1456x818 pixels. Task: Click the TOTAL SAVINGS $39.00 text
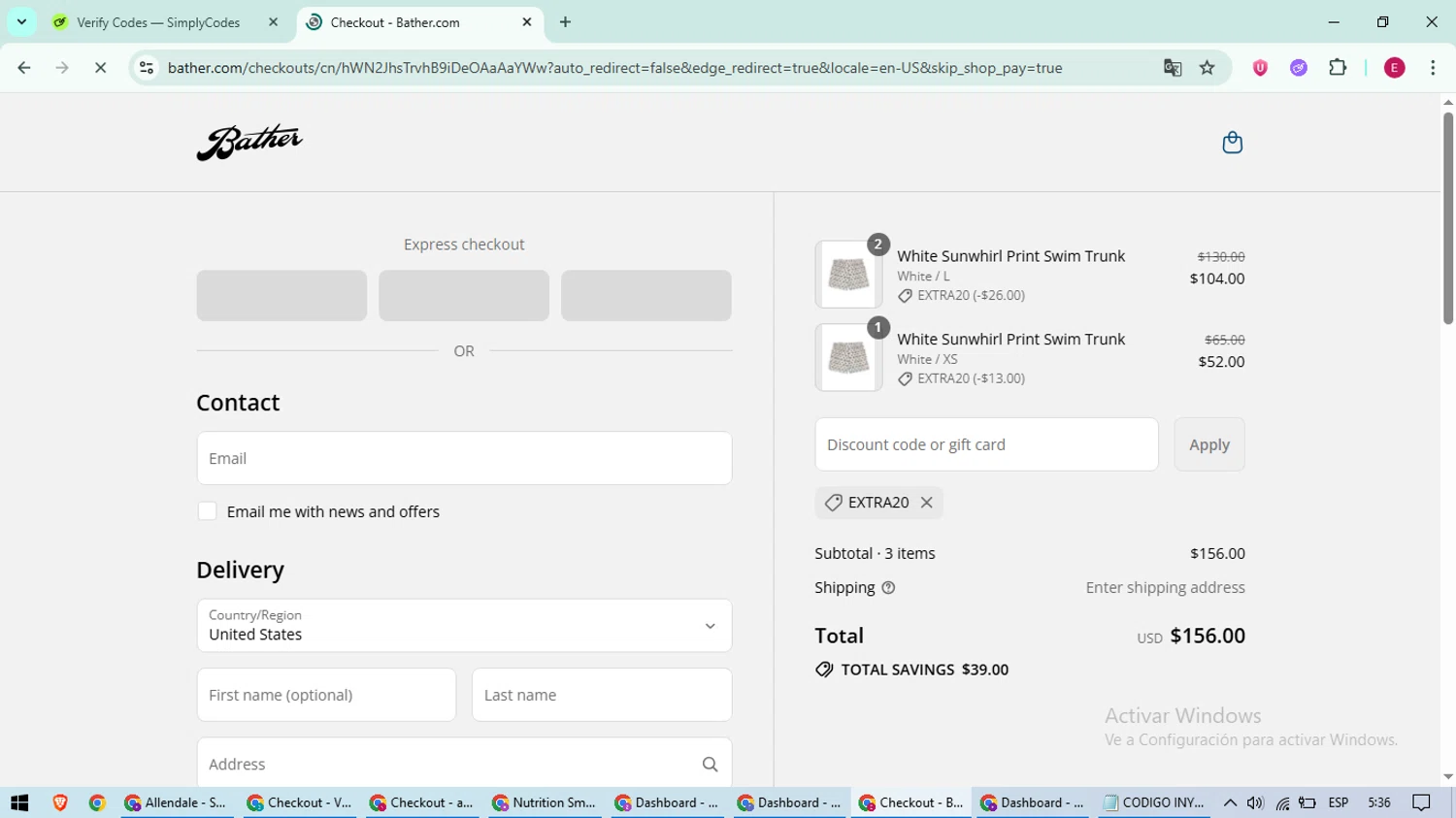(x=924, y=670)
